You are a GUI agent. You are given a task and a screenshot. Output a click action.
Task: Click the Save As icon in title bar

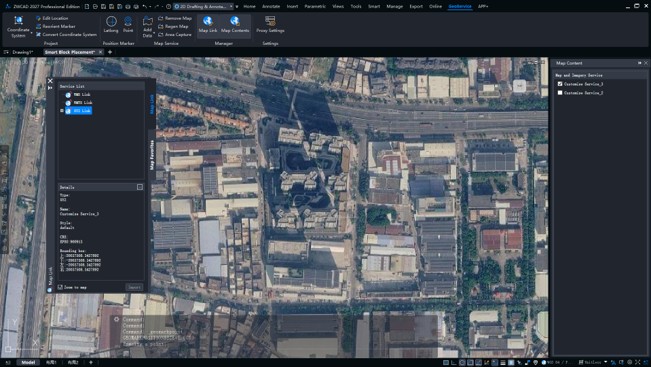pos(112,6)
